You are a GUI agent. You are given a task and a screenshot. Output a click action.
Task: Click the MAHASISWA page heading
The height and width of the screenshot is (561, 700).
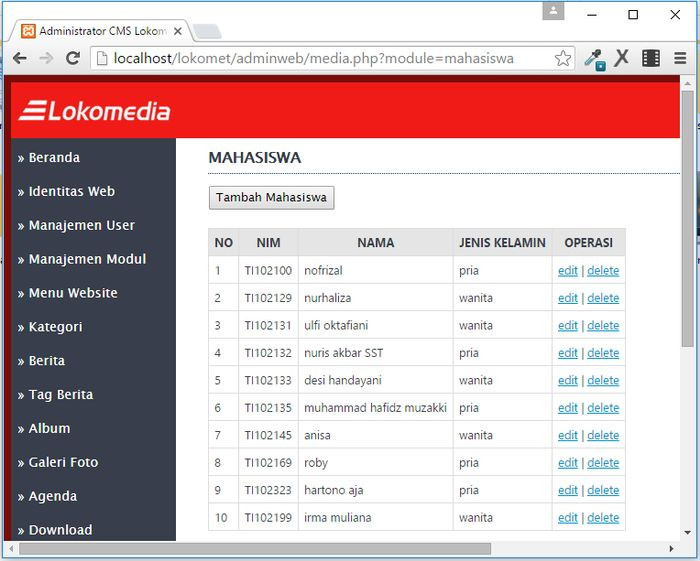[255, 158]
